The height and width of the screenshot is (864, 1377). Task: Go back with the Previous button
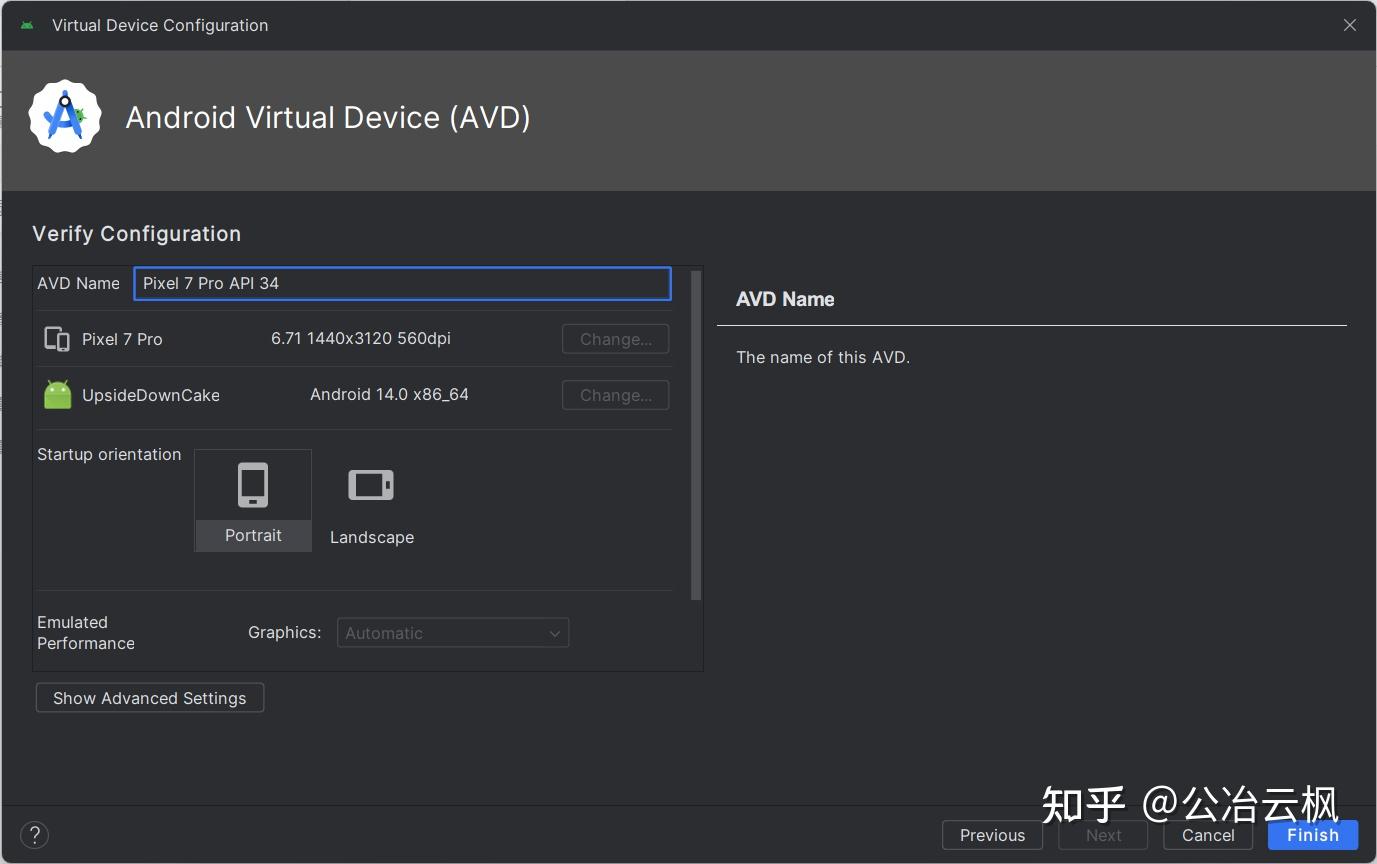click(992, 835)
